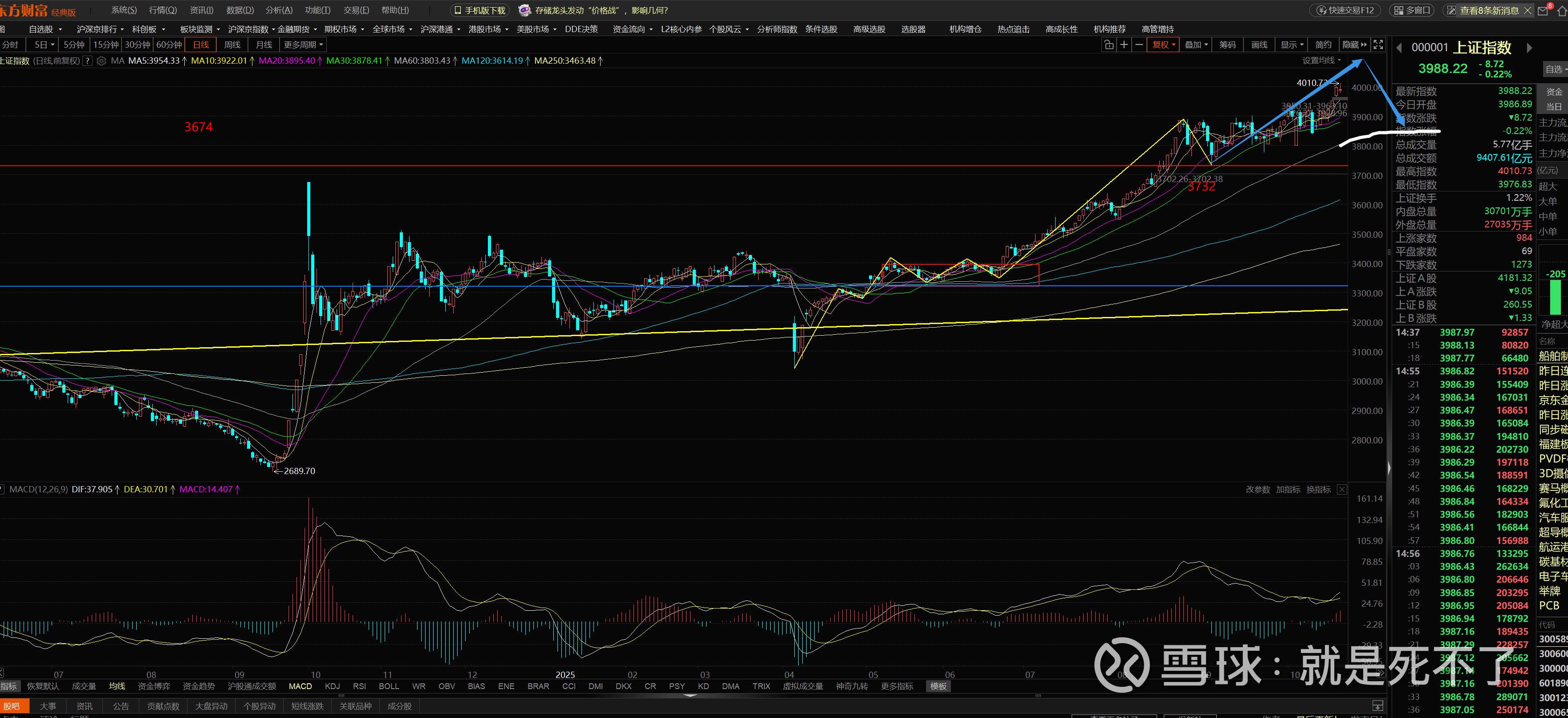Screen dimensions: 1568x718
Task: Expand the 复权 dropdown
Action: coord(1163,45)
